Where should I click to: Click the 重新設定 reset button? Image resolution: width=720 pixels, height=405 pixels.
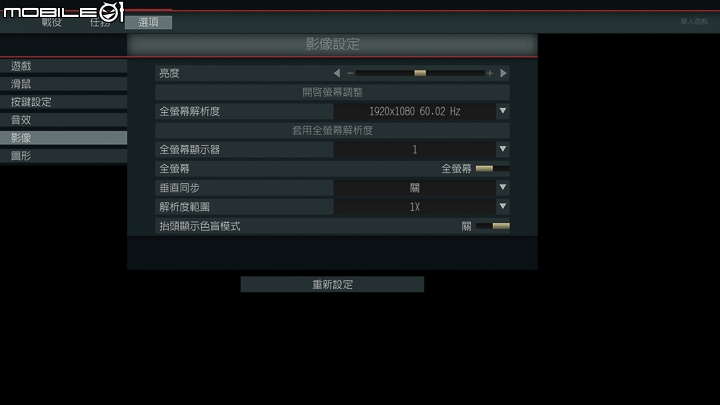tap(332, 284)
